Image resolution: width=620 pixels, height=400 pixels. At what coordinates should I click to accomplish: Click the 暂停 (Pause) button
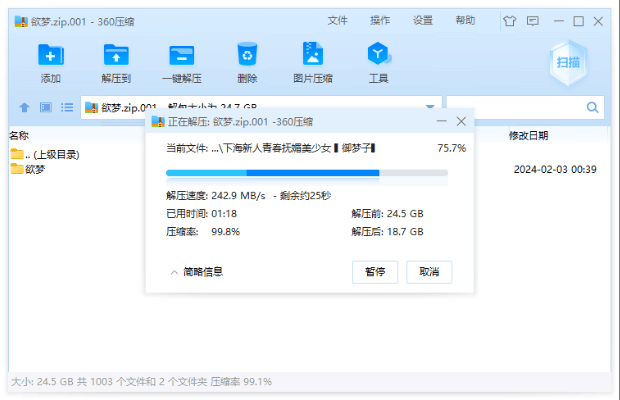[x=375, y=272]
